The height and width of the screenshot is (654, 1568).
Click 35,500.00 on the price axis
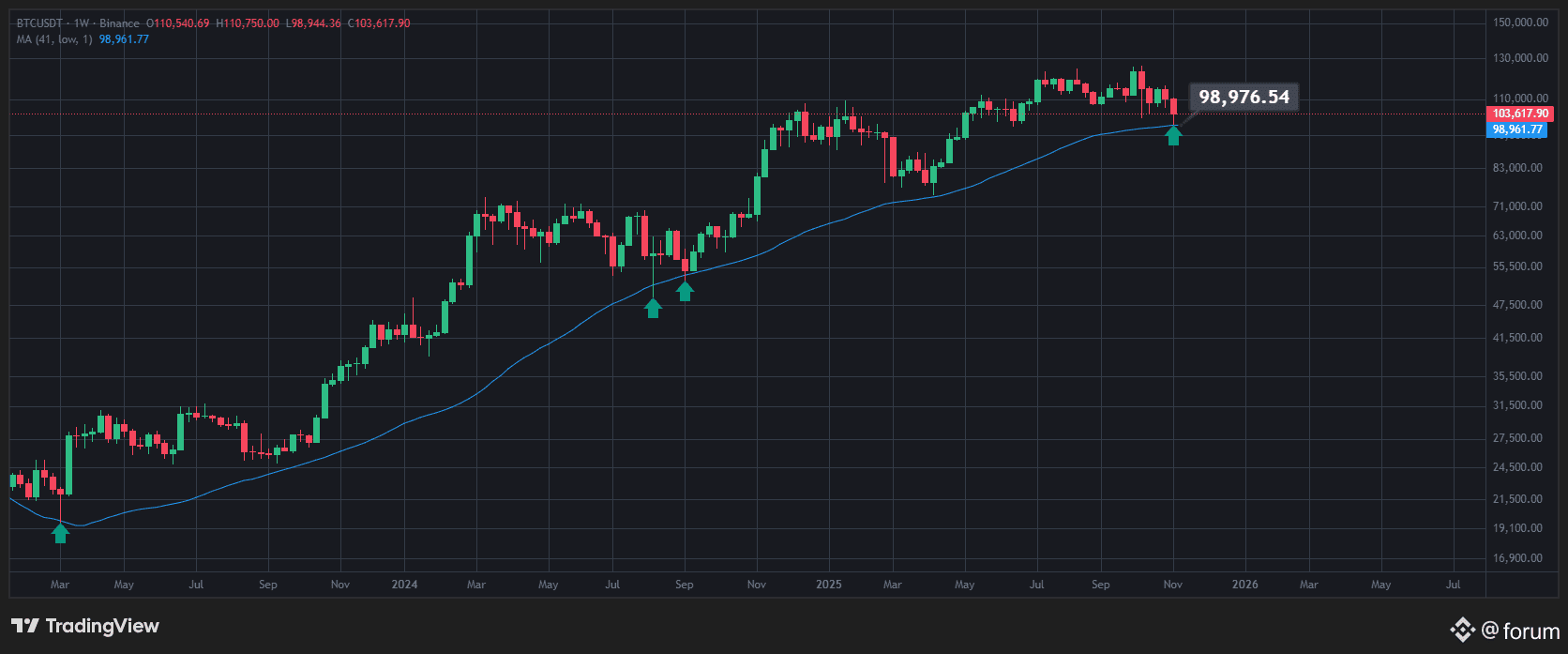tap(1517, 376)
